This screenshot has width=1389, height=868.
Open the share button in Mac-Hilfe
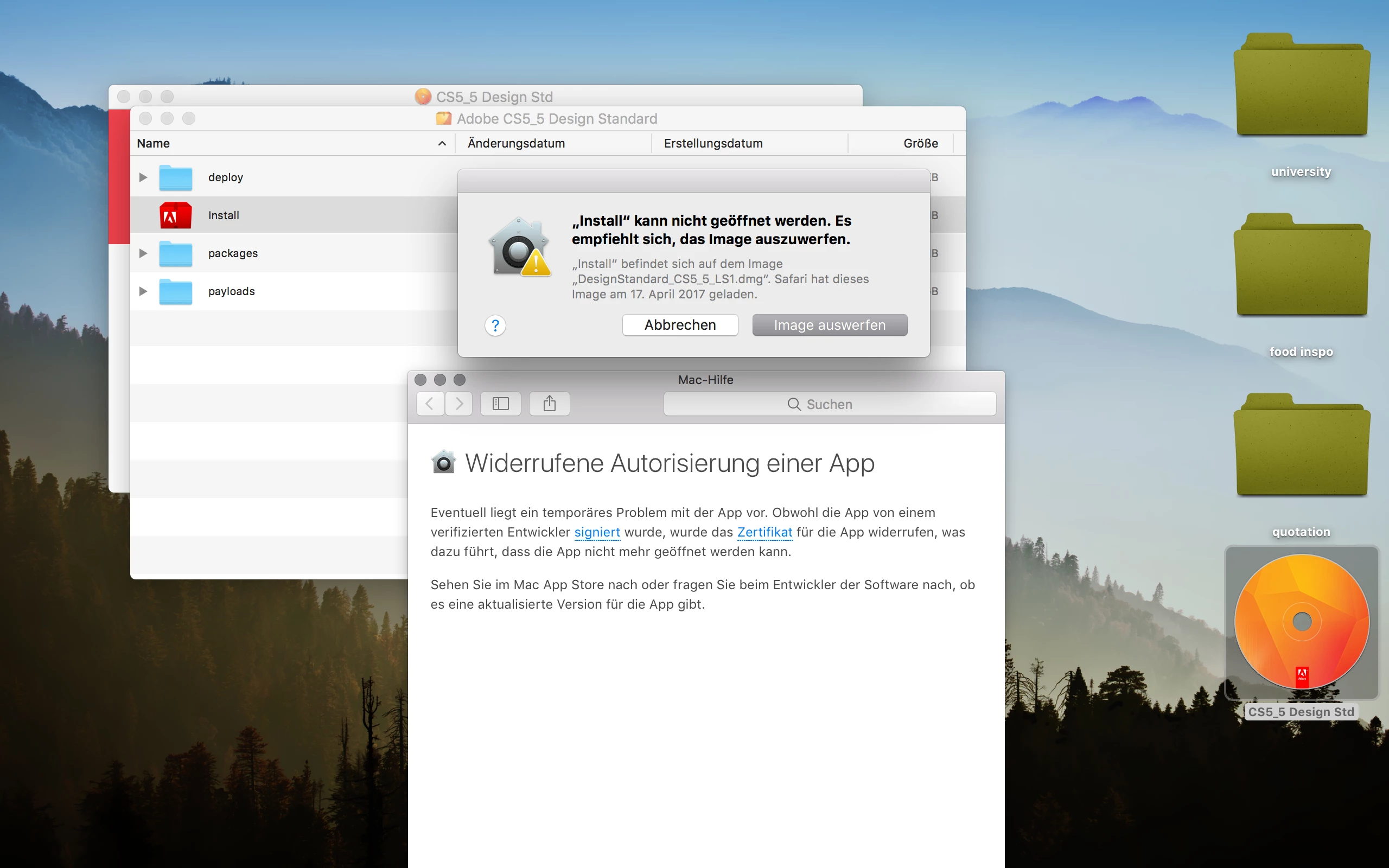549,404
